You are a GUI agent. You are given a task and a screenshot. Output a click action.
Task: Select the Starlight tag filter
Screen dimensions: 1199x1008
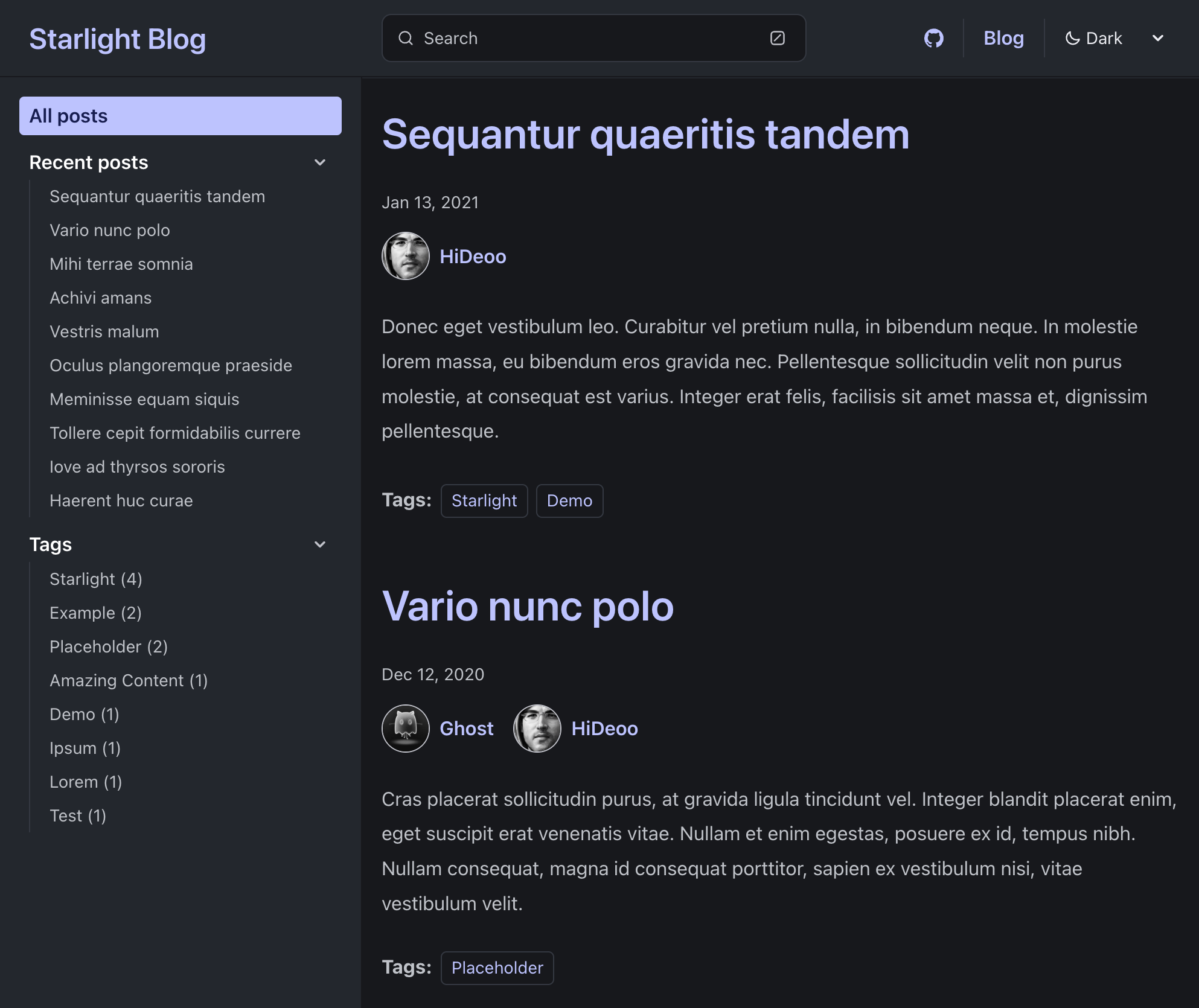coord(95,578)
